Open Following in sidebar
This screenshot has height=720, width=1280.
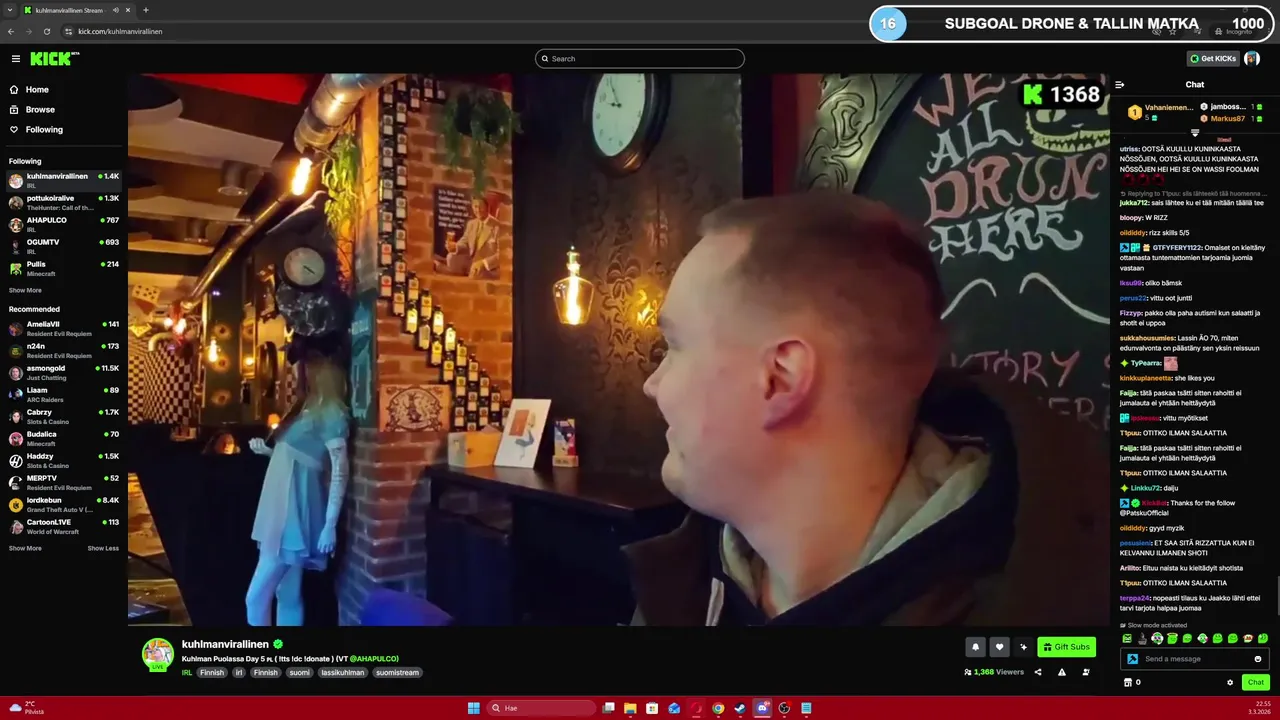(x=44, y=130)
